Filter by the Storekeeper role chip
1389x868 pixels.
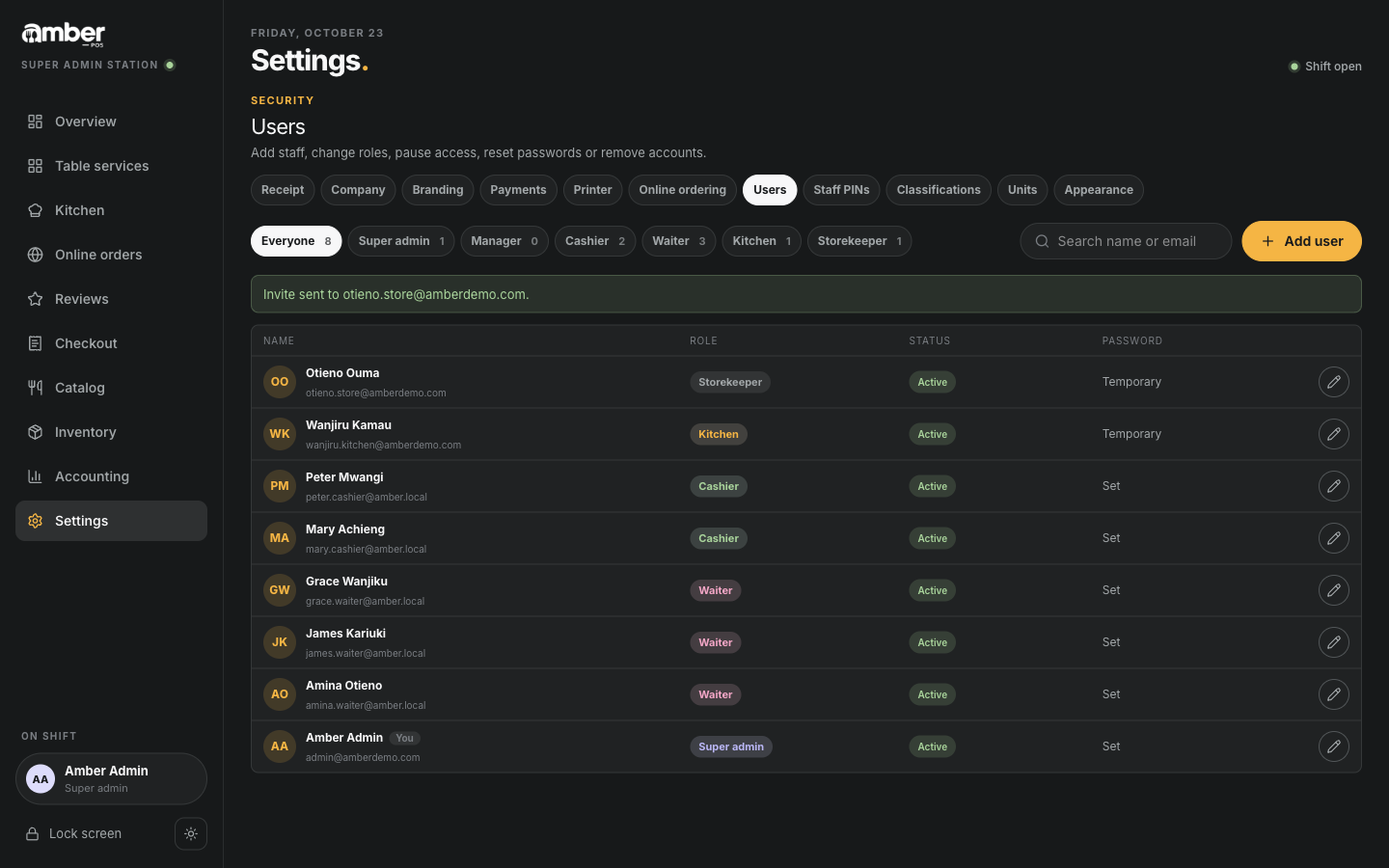[x=859, y=241]
